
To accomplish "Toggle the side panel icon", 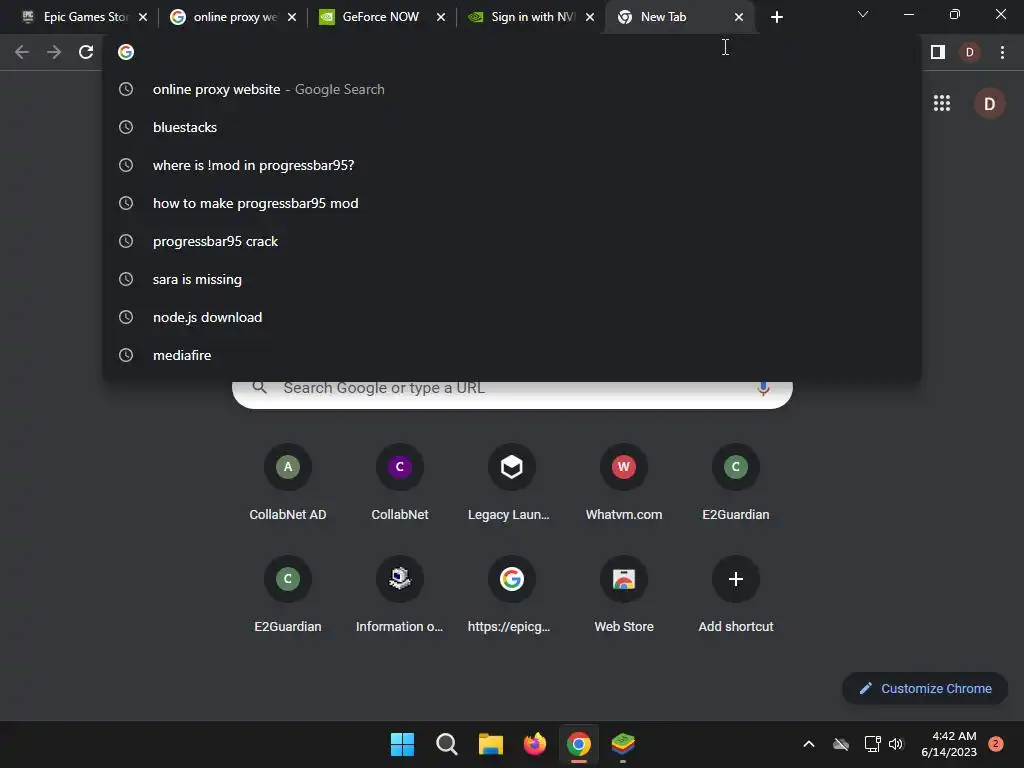I will point(938,52).
